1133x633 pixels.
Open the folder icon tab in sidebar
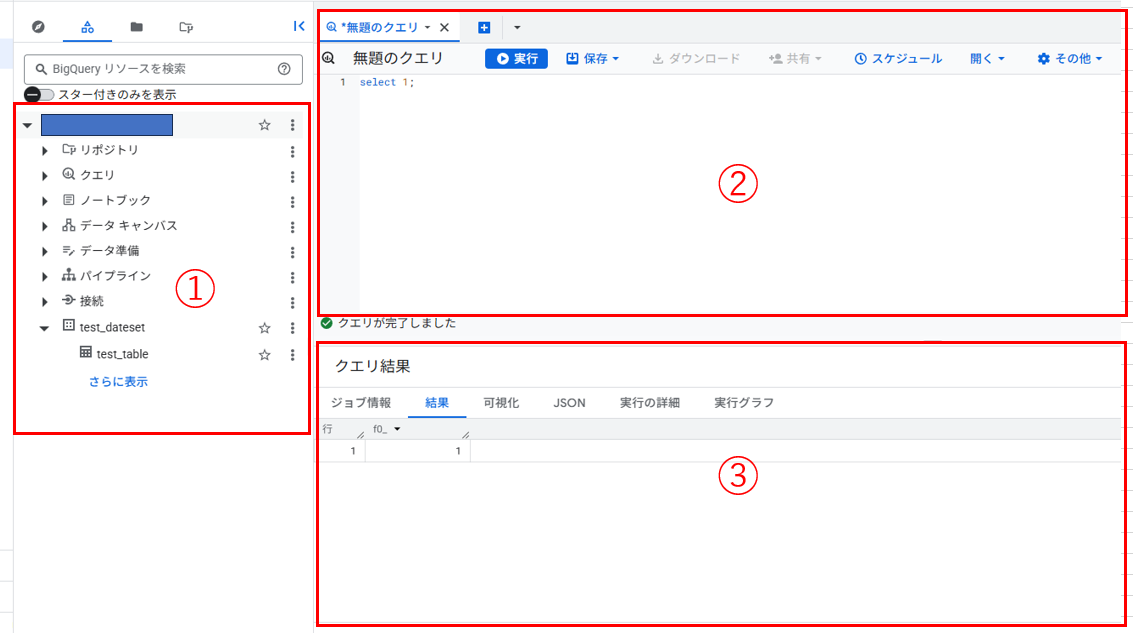coord(136,27)
